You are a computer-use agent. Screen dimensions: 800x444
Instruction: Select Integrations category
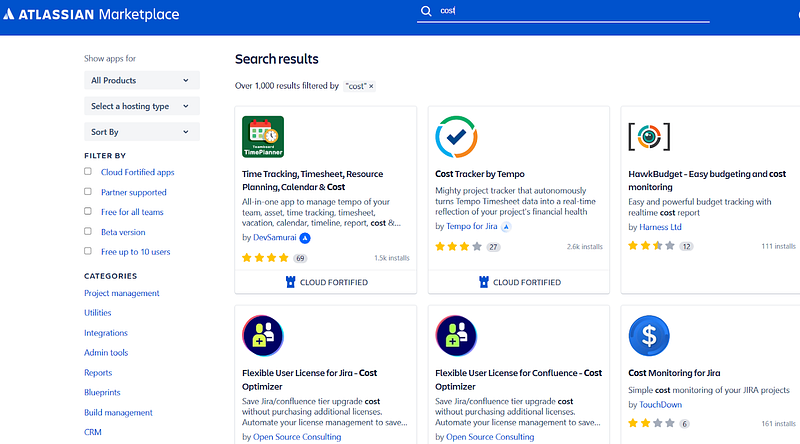pyautogui.click(x=106, y=333)
